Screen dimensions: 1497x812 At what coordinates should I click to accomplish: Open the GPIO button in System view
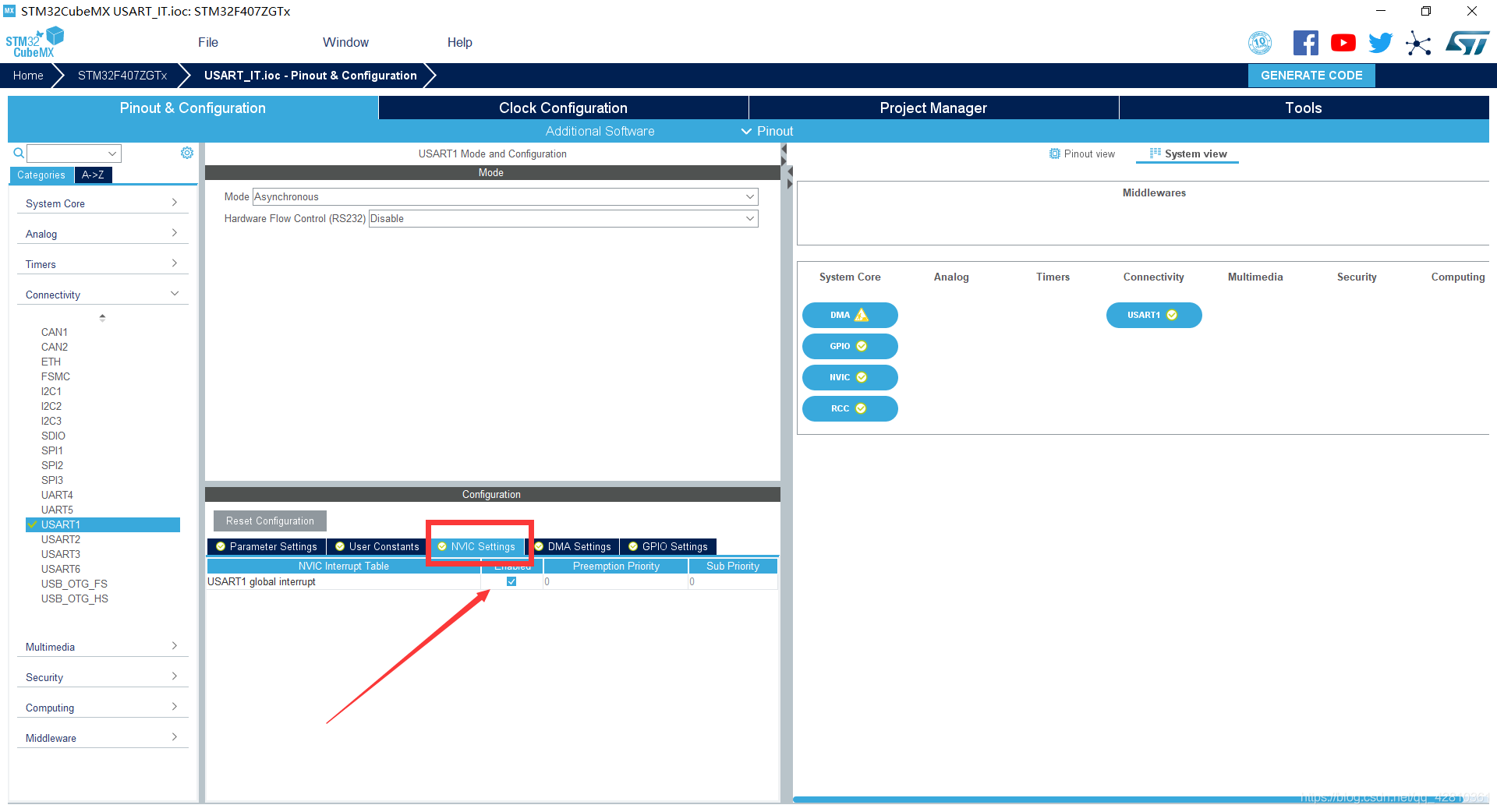click(x=850, y=346)
